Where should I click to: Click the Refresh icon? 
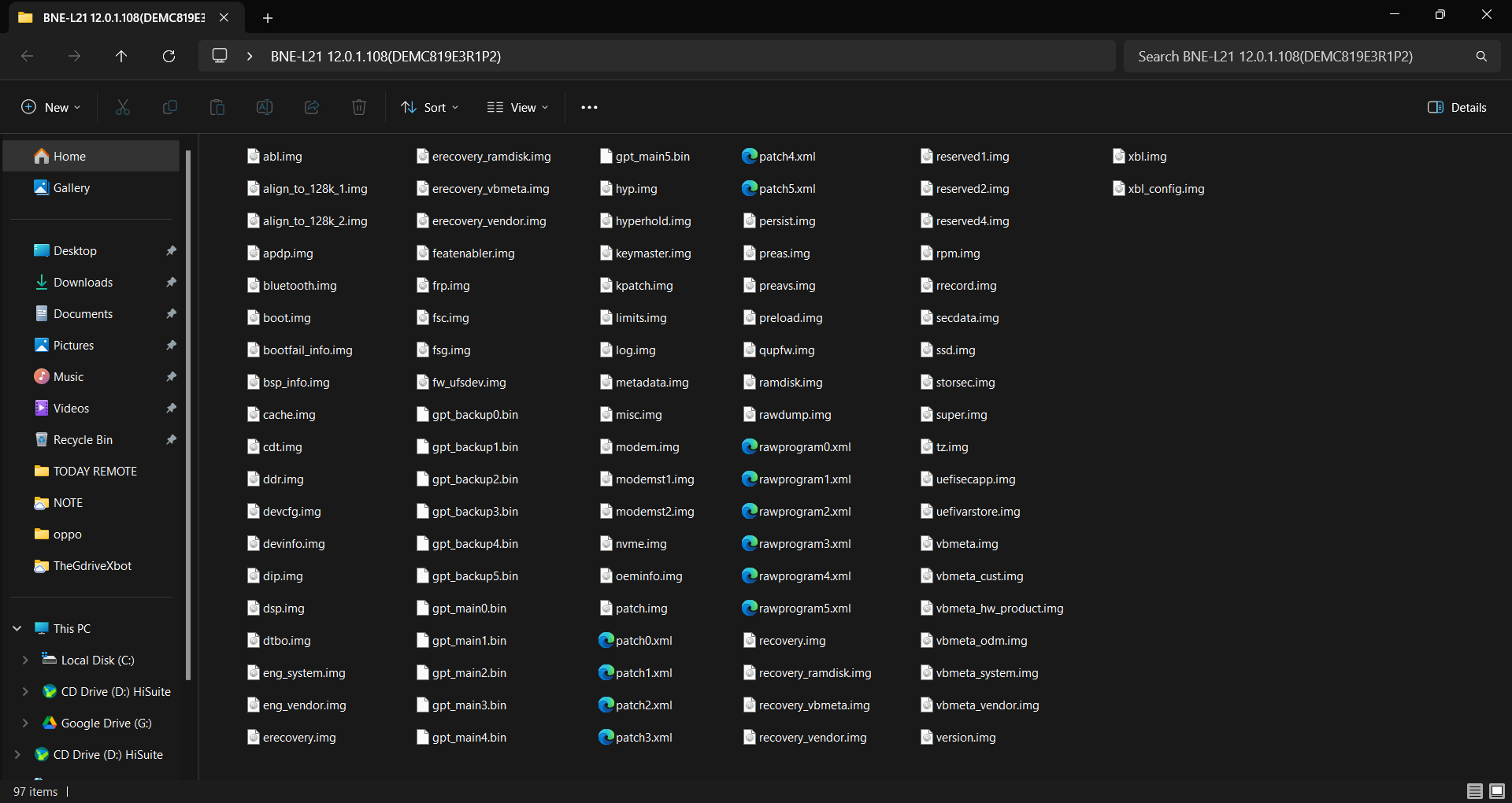point(169,56)
